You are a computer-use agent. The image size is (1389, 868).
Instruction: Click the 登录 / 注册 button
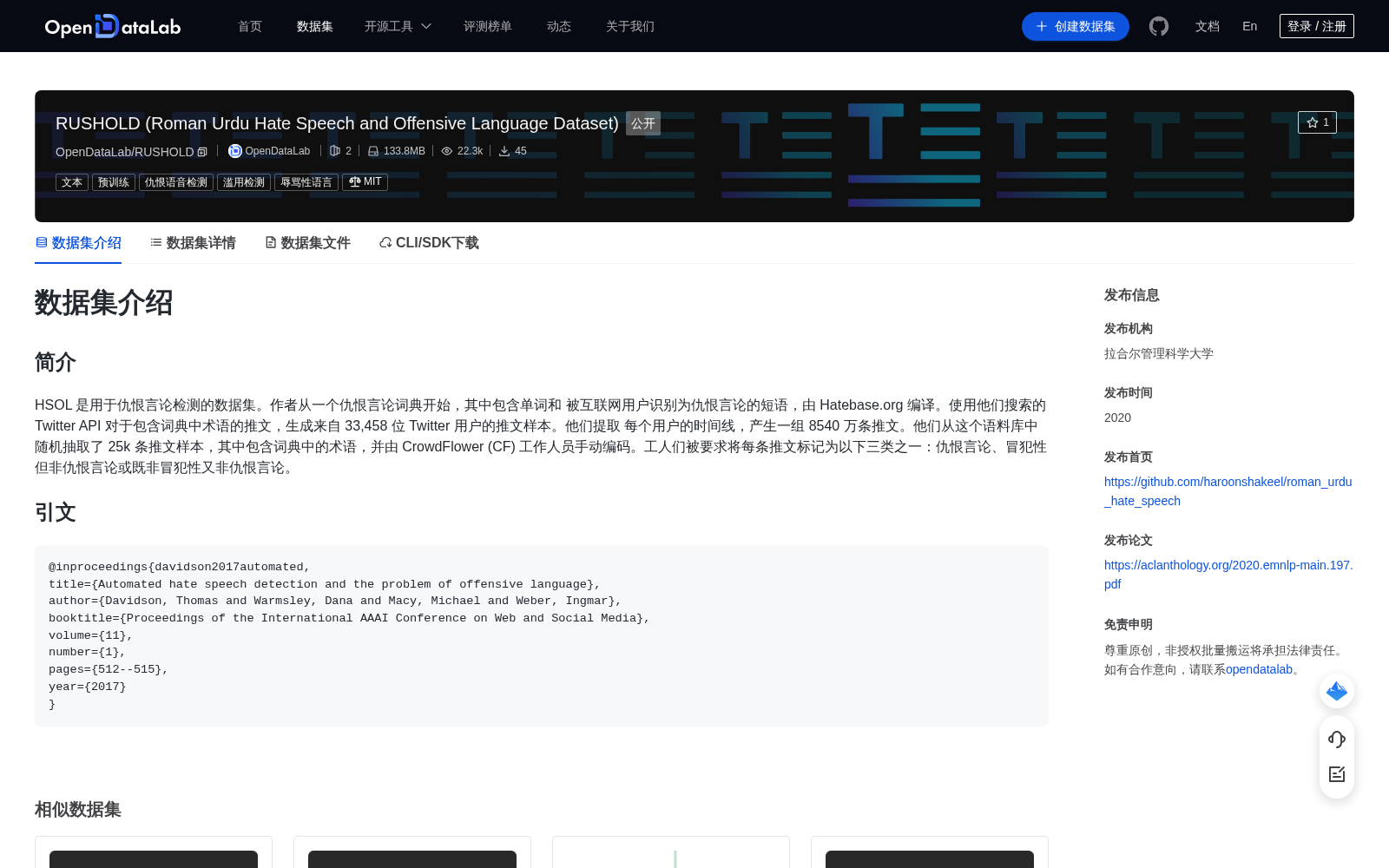click(x=1317, y=26)
